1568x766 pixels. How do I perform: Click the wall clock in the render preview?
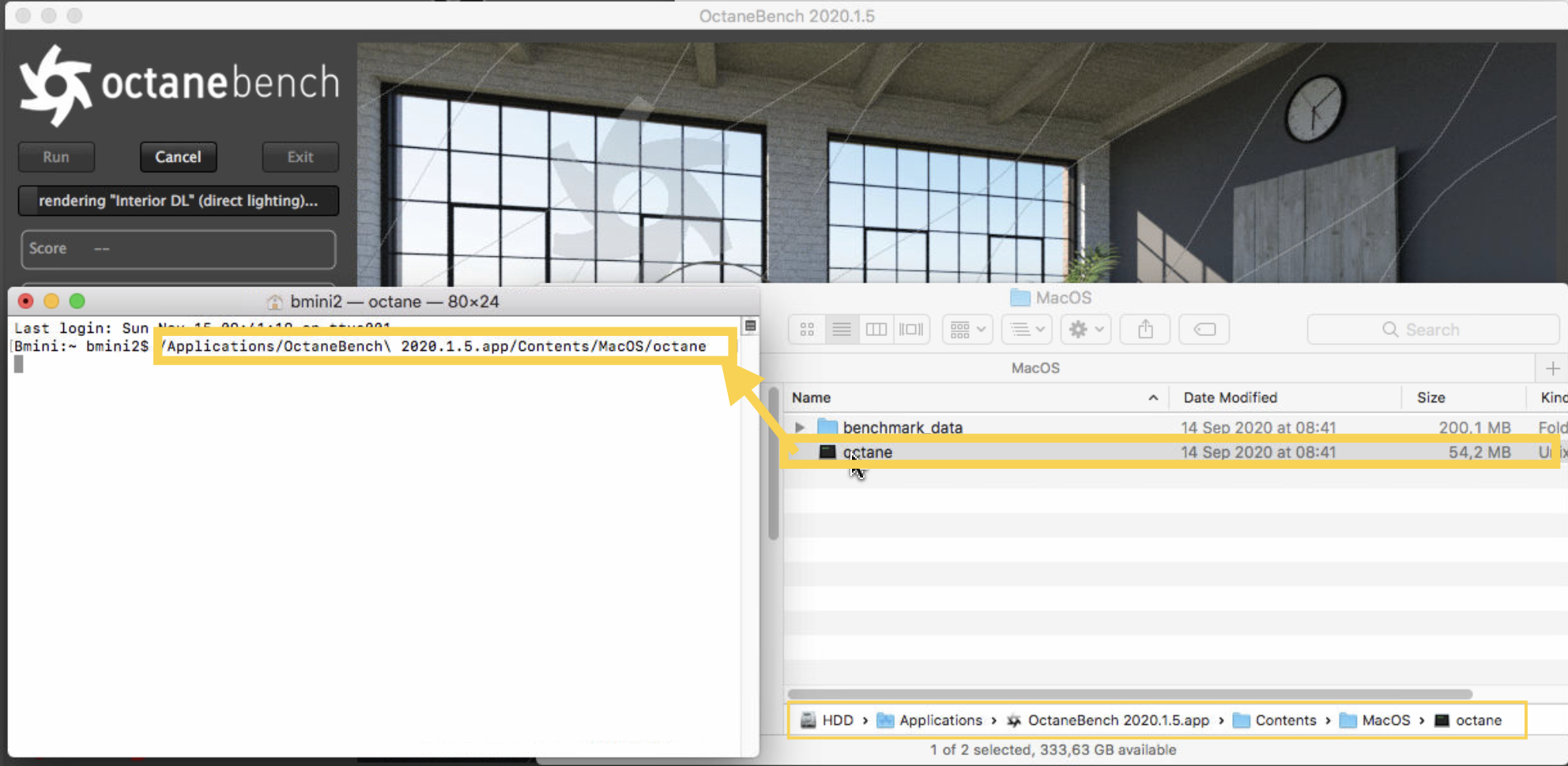pos(1314,110)
